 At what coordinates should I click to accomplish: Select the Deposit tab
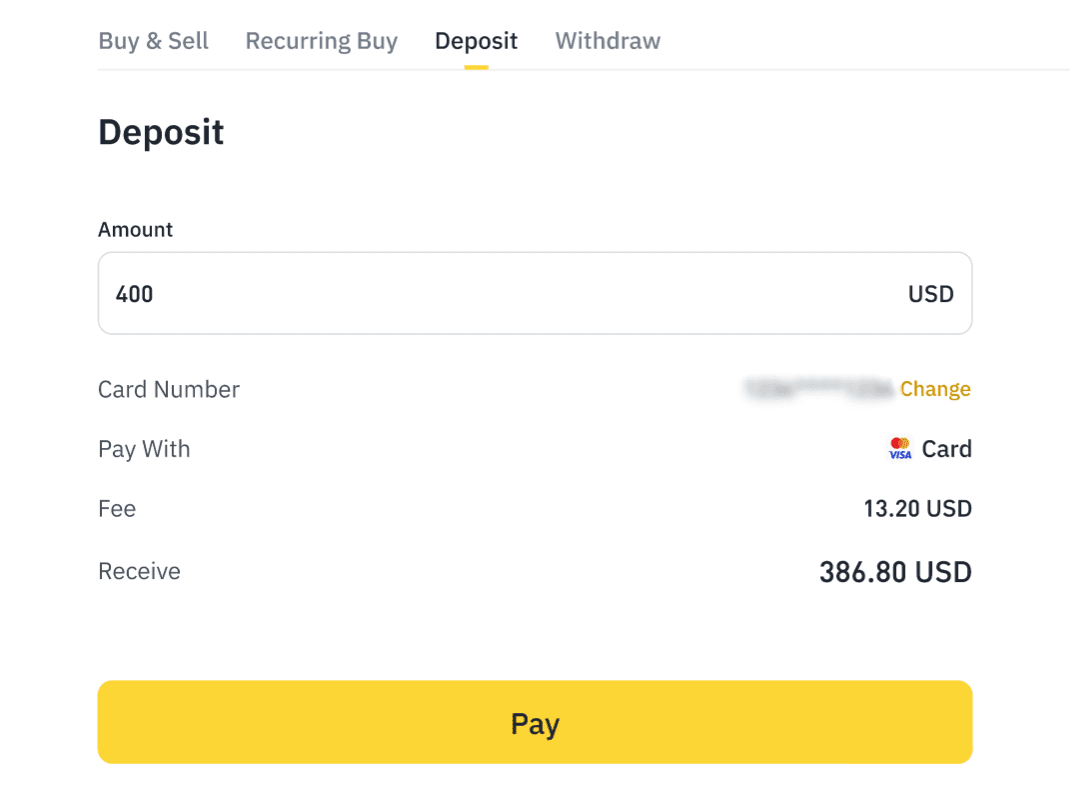476,41
